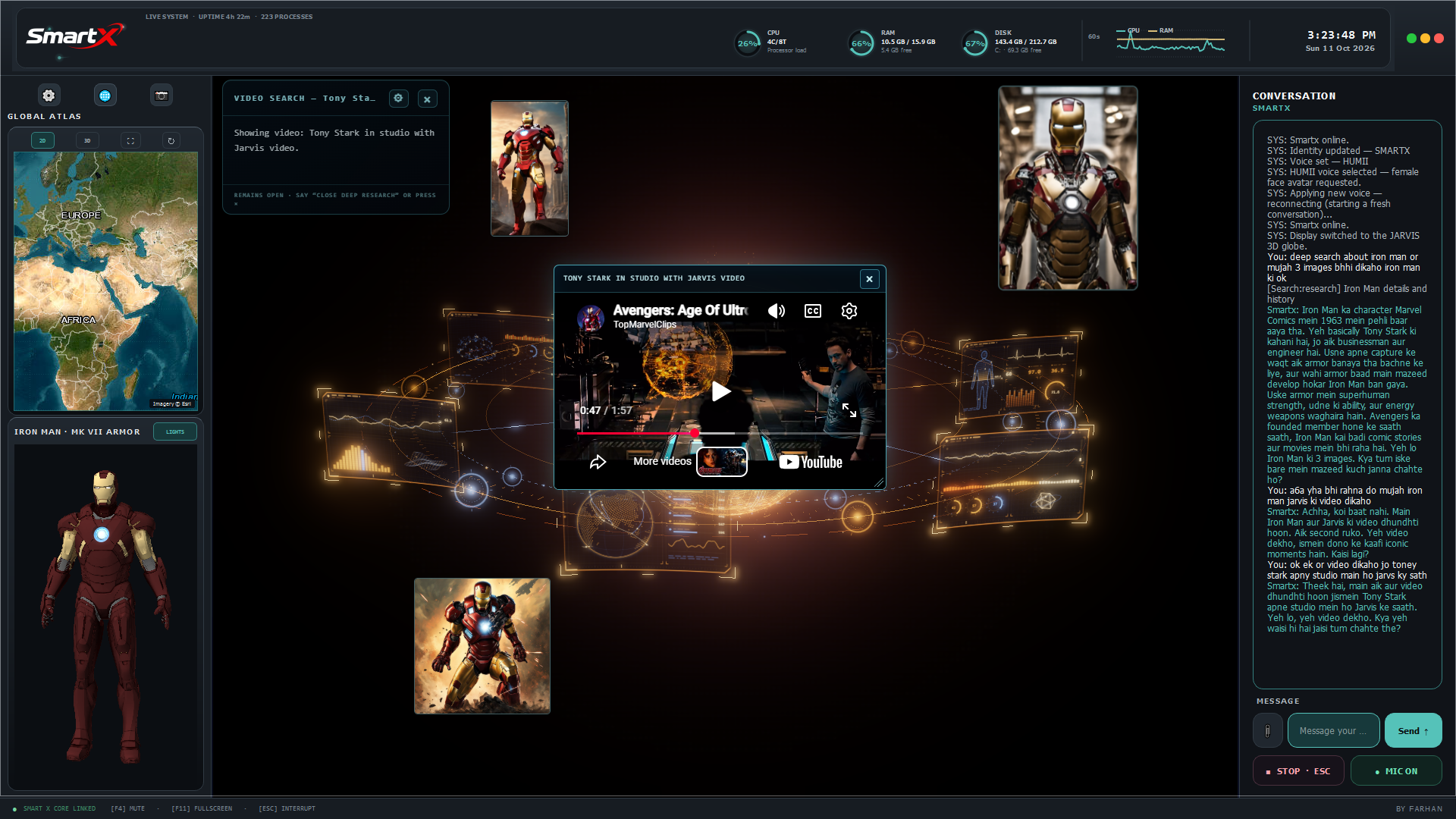Click the CPU 26% usage gauge
1456x819 pixels.
pos(748,43)
